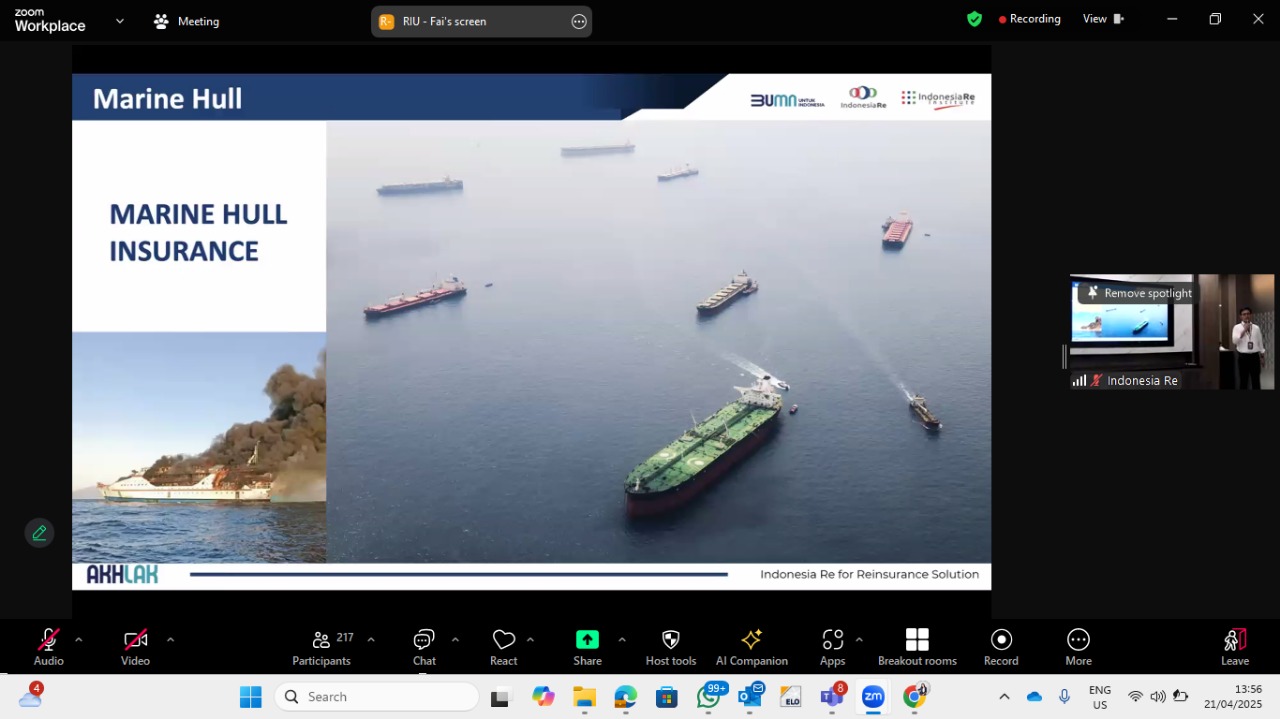Click the green encryption shield icon

974,19
